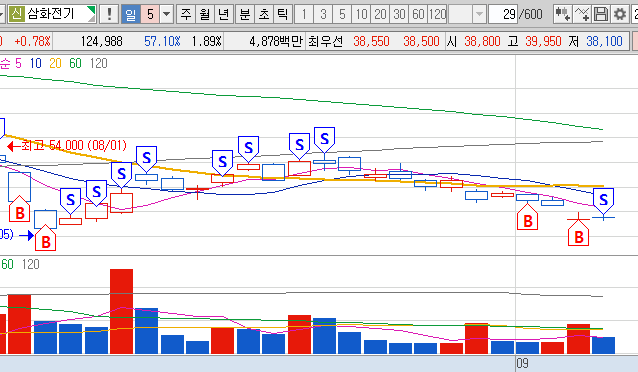Viewport: 638px width, 372px height.
Task: Click the 60 interval button
Action: click(418, 15)
